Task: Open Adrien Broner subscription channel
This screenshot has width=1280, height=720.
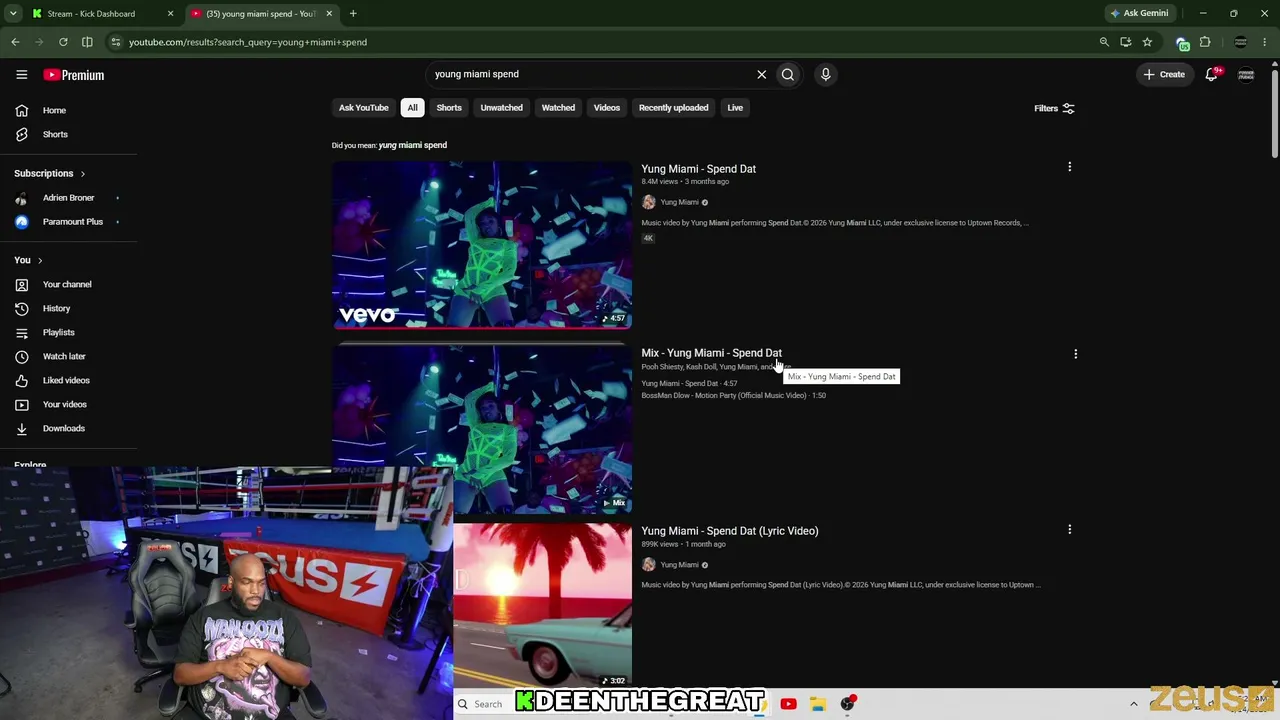Action: click(x=68, y=198)
